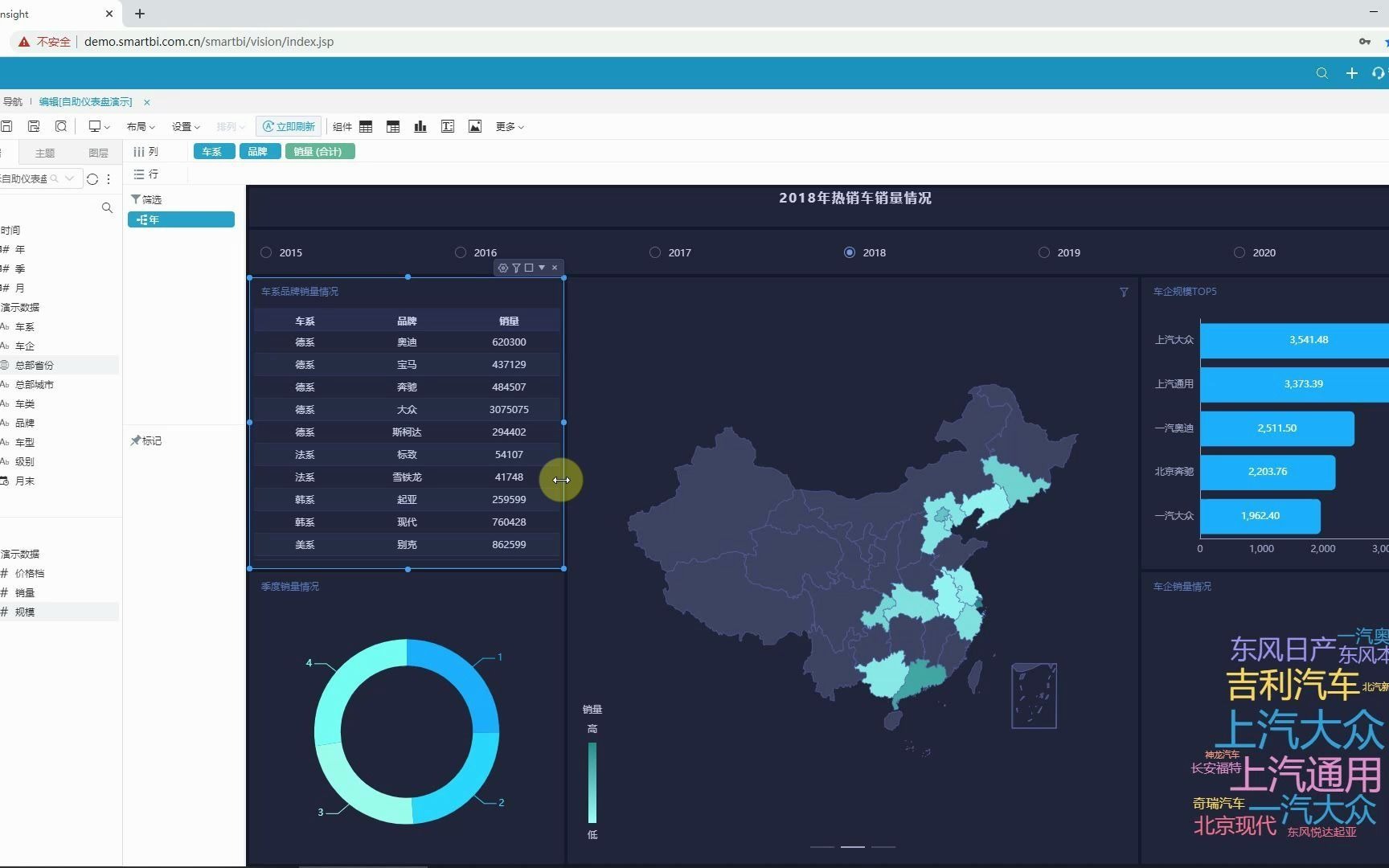Click the image component icon in the toolbar

tap(475, 126)
